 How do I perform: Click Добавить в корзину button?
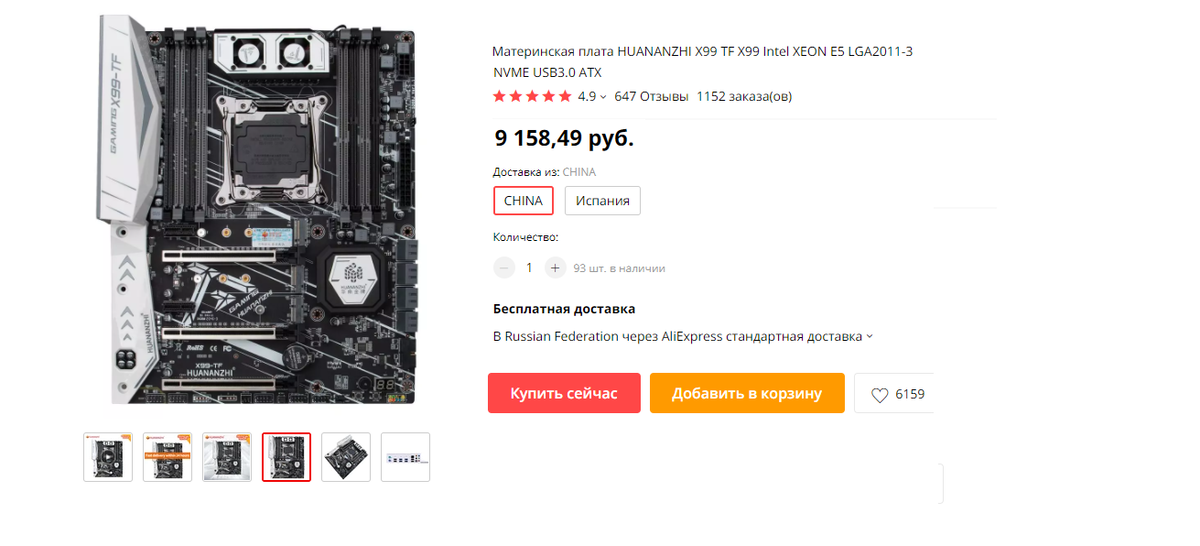[x=747, y=394]
